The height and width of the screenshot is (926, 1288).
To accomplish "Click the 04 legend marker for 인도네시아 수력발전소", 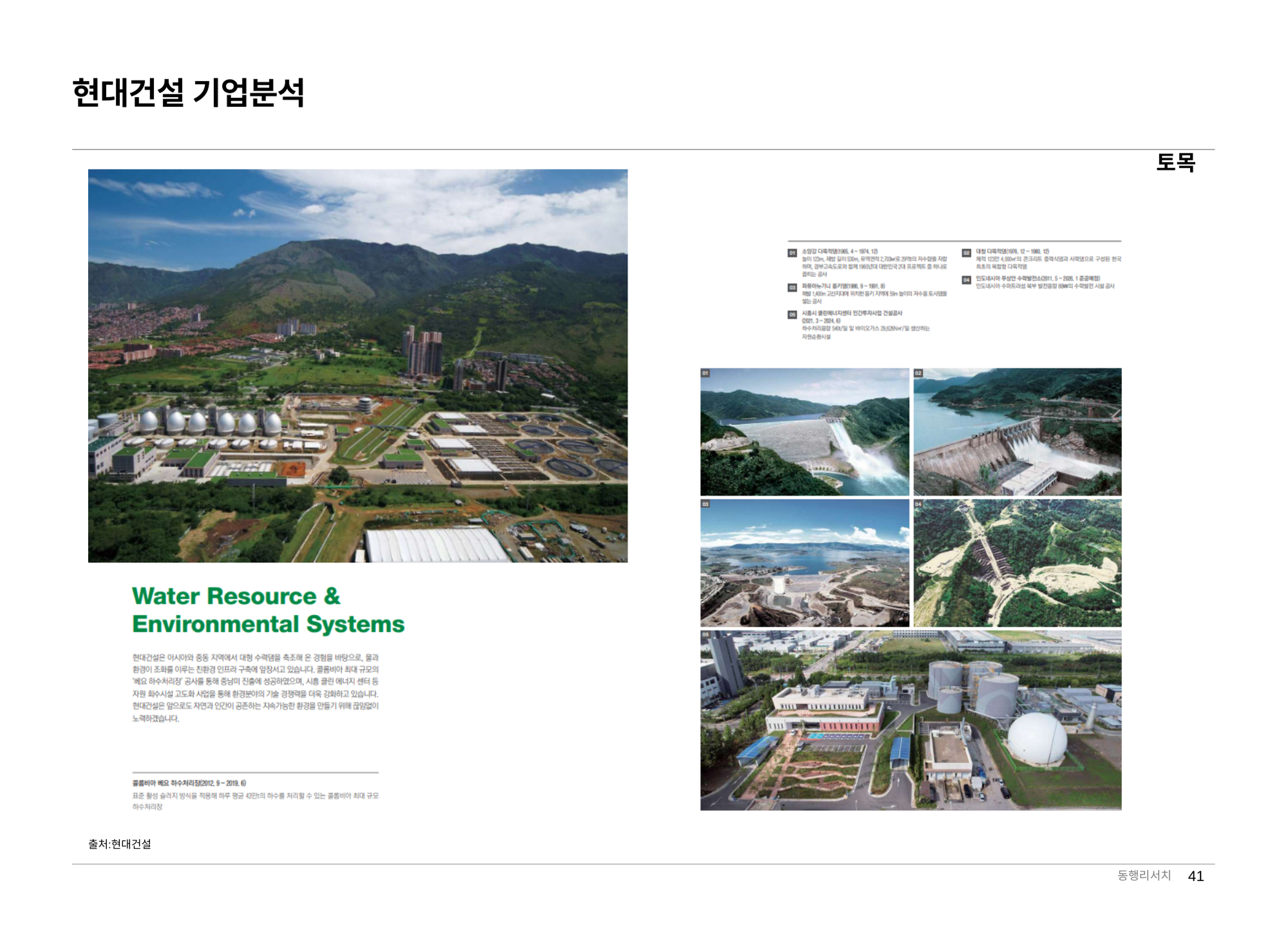I will (966, 280).
